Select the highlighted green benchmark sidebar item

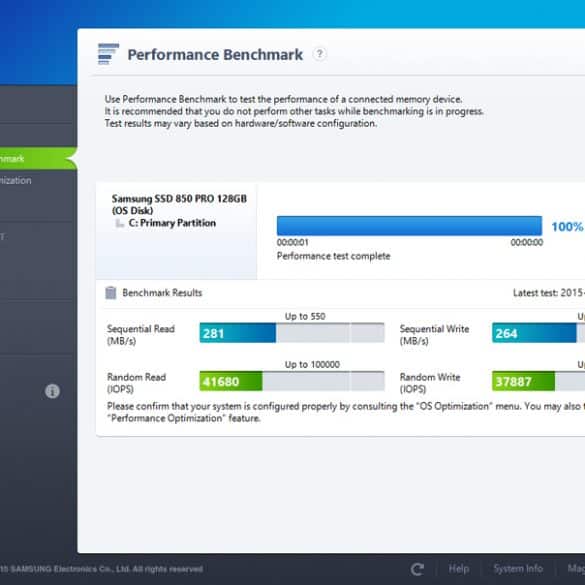point(37,159)
